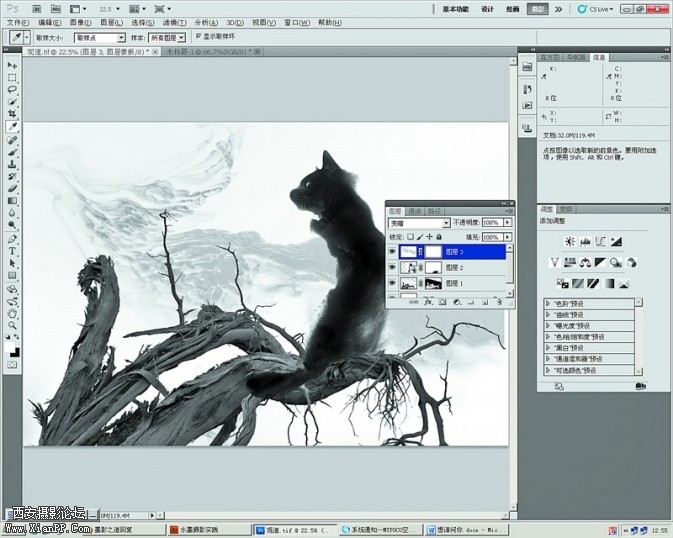The image size is (673, 538).
Task: Select the Quick Selection tool
Action: 12,102
